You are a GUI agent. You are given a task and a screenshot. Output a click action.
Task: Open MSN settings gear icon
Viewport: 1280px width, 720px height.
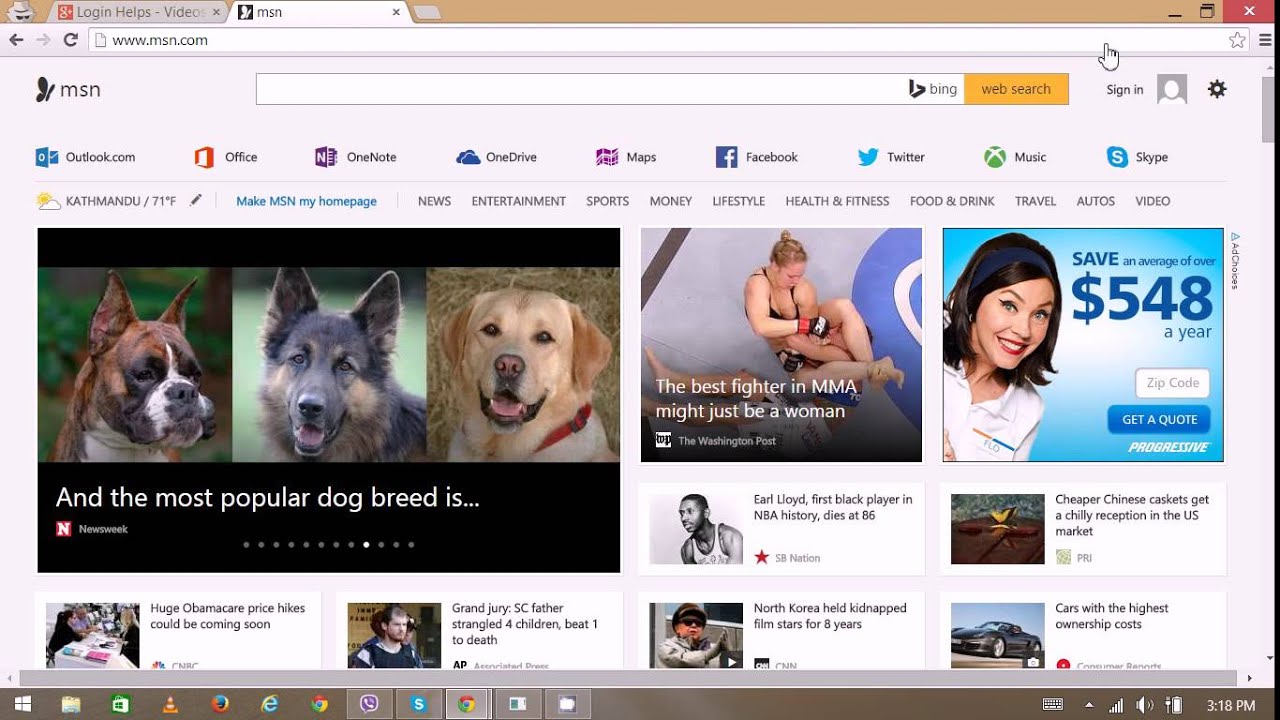[x=1217, y=89]
